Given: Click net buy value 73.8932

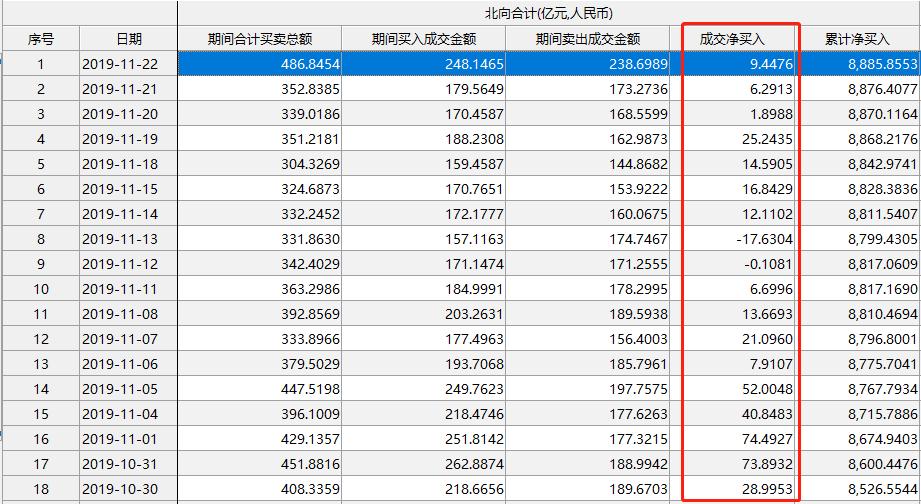Looking at the screenshot, I should [732, 463].
